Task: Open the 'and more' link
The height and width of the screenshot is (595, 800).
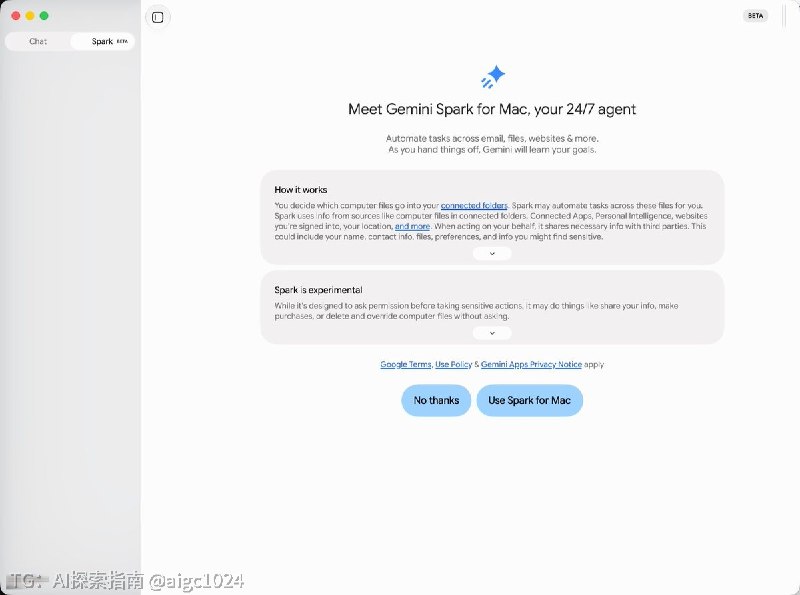Action: point(412,226)
